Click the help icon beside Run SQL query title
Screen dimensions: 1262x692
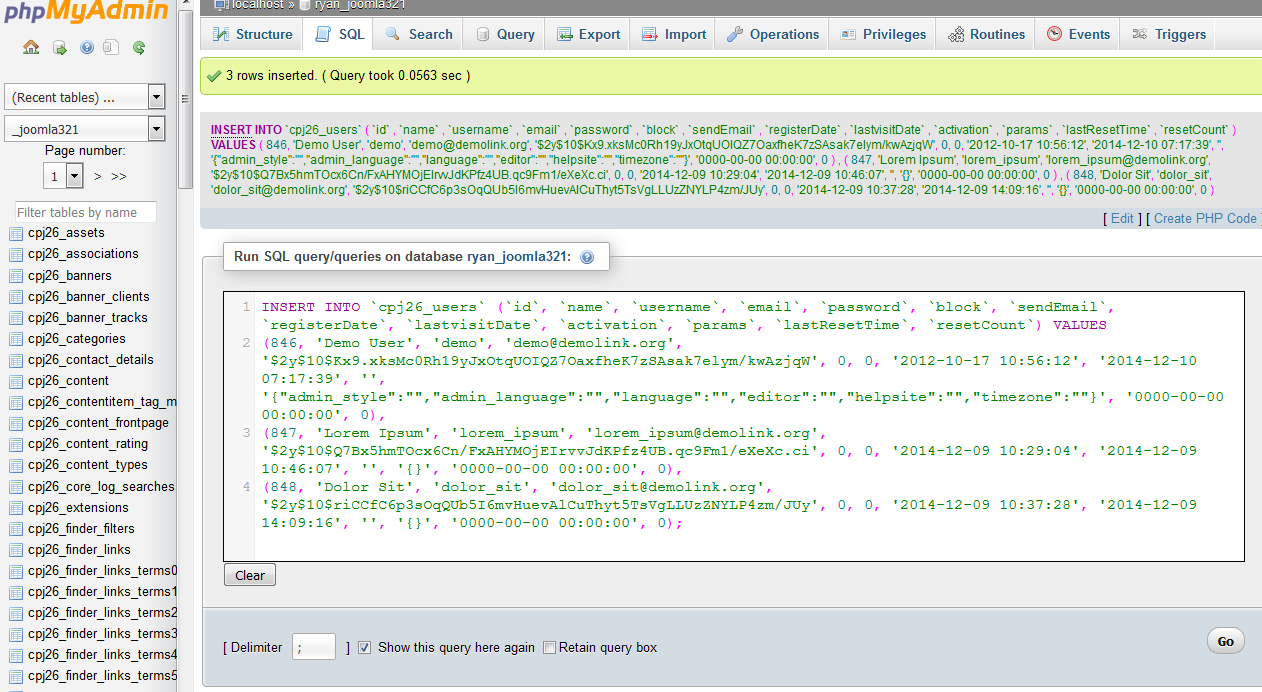(587, 257)
